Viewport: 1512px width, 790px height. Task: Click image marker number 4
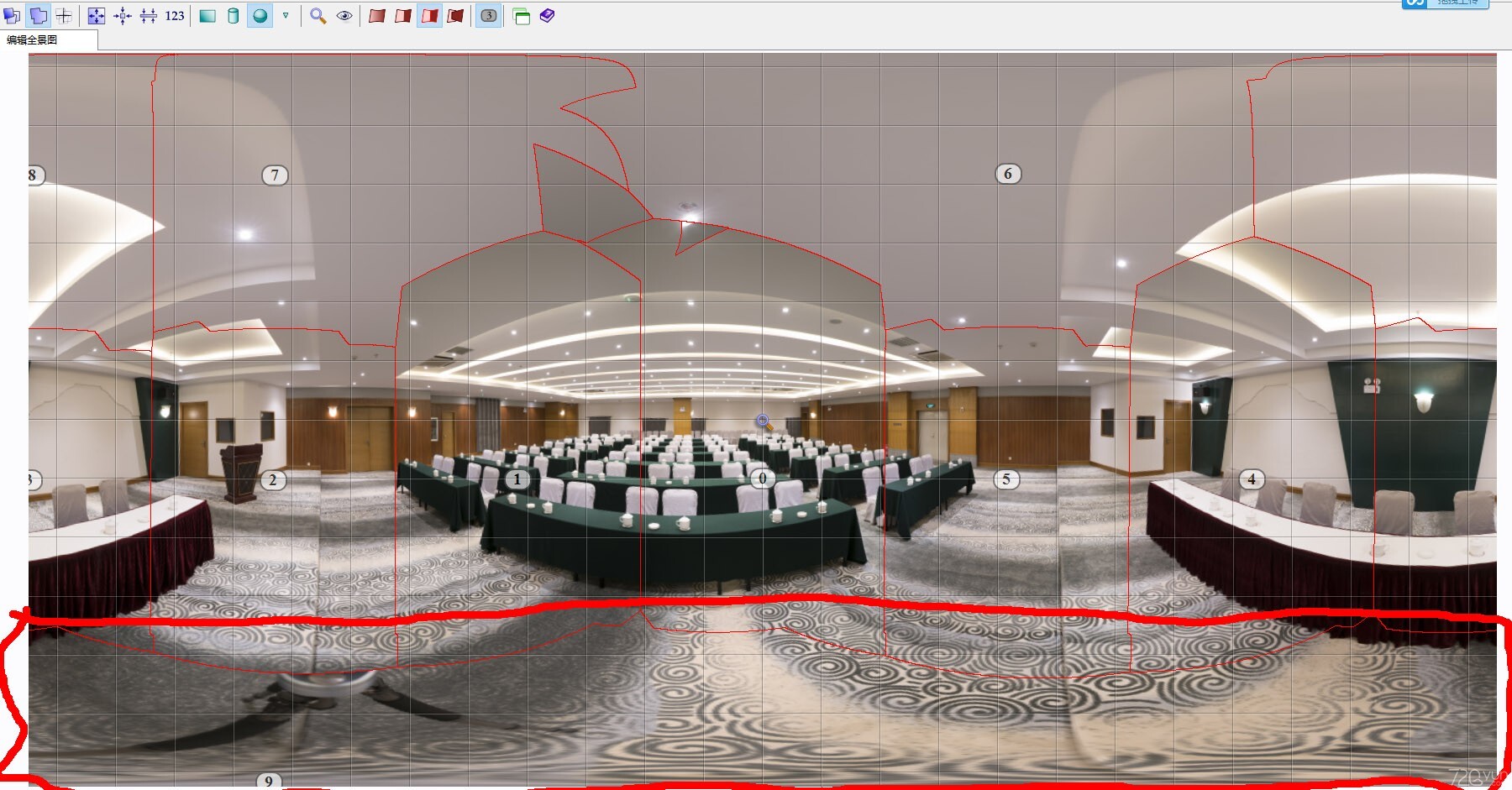pyautogui.click(x=1252, y=479)
